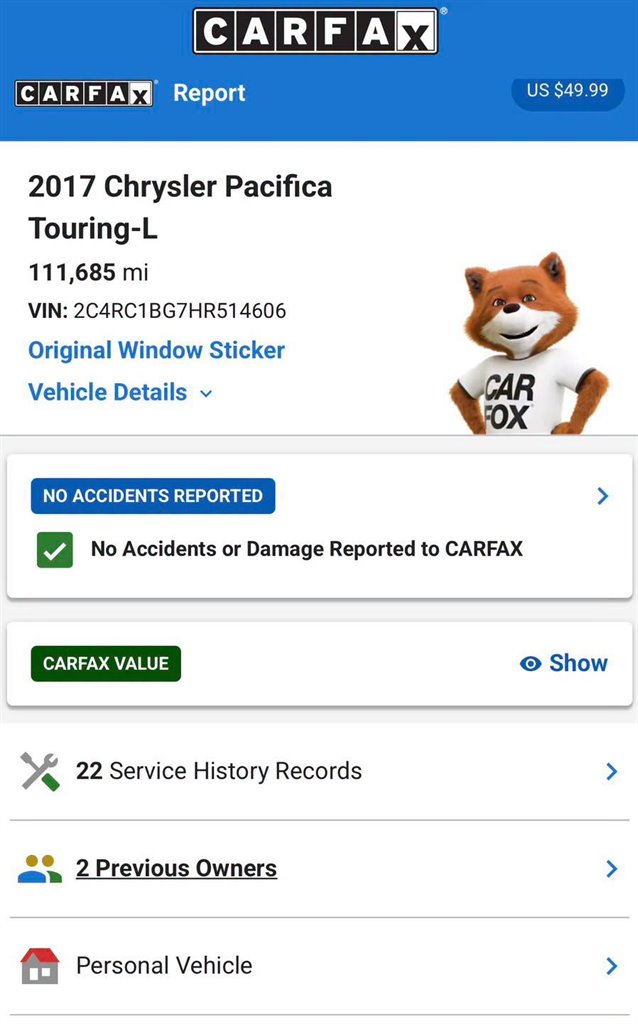The image size is (638, 1024).
Task: Click the US $49.99 price button
Action: click(567, 91)
